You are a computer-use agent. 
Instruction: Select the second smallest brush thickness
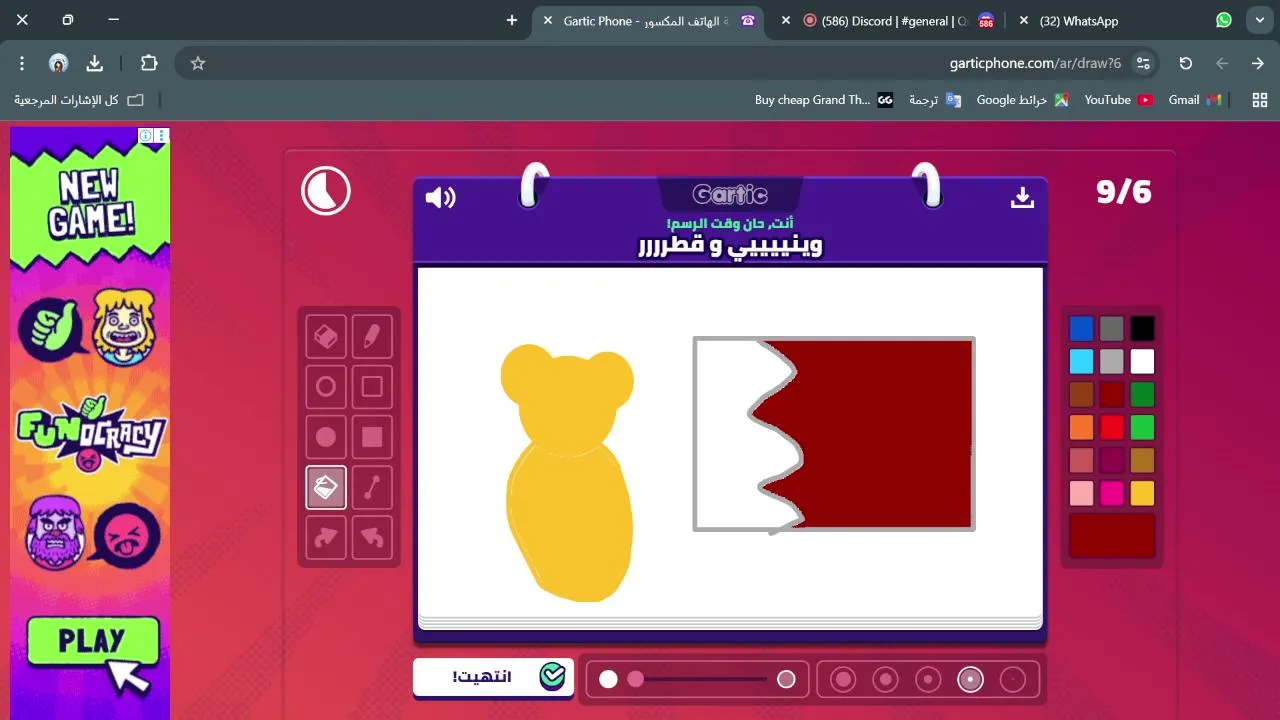click(970, 680)
